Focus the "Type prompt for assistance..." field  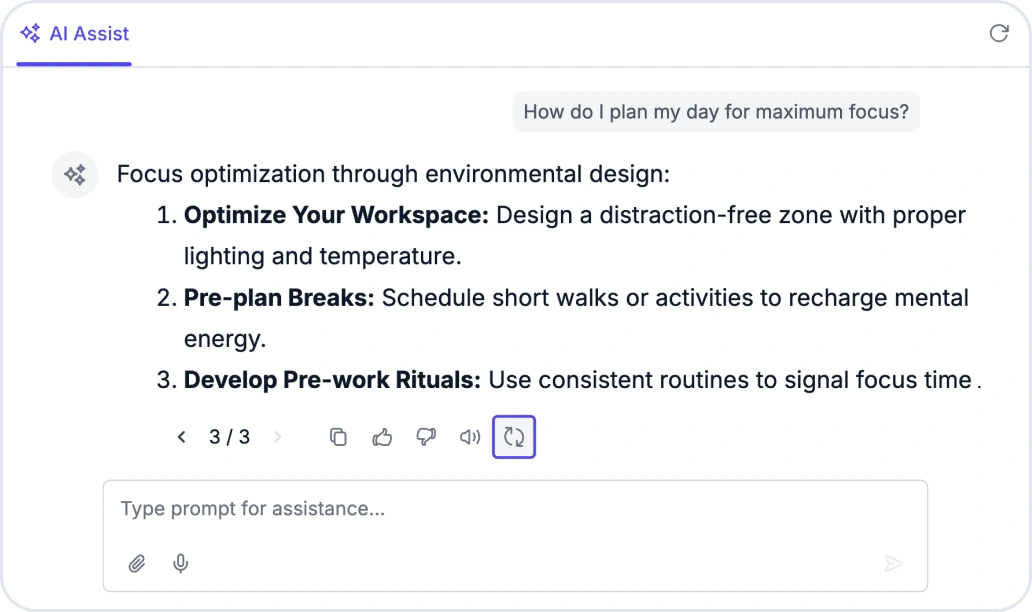[515, 509]
